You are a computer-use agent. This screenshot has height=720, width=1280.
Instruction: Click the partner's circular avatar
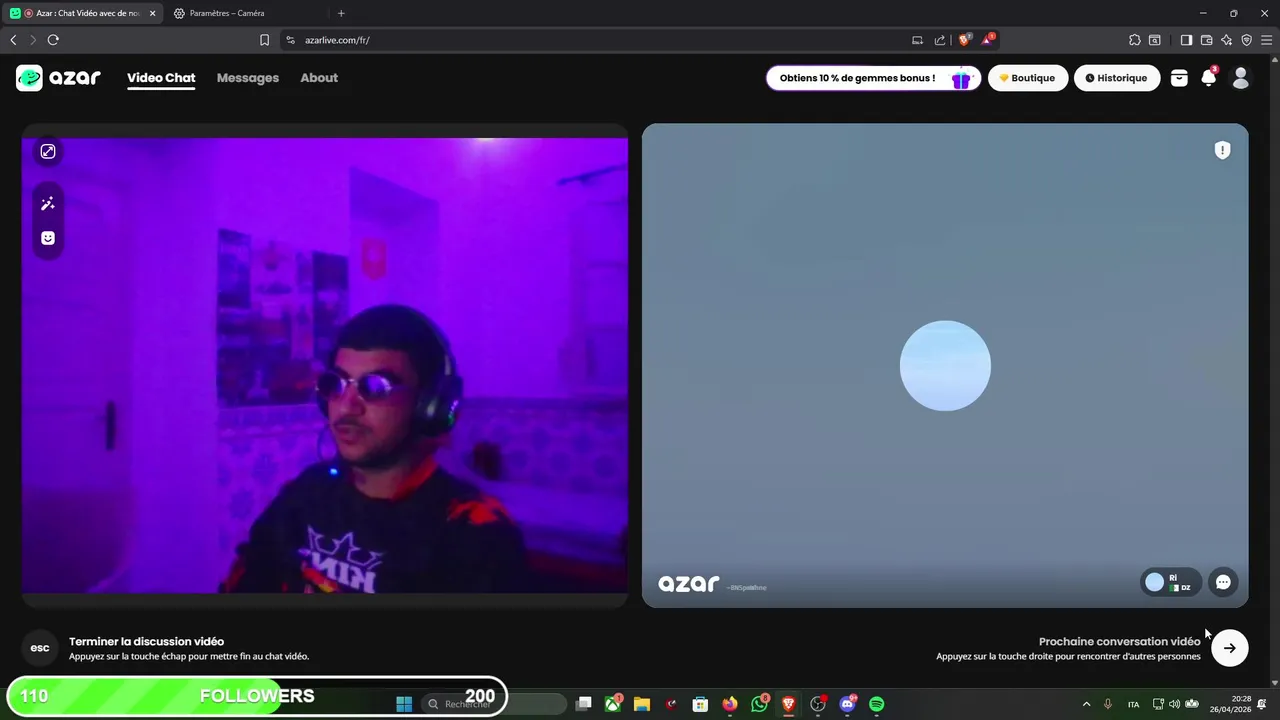[945, 366]
